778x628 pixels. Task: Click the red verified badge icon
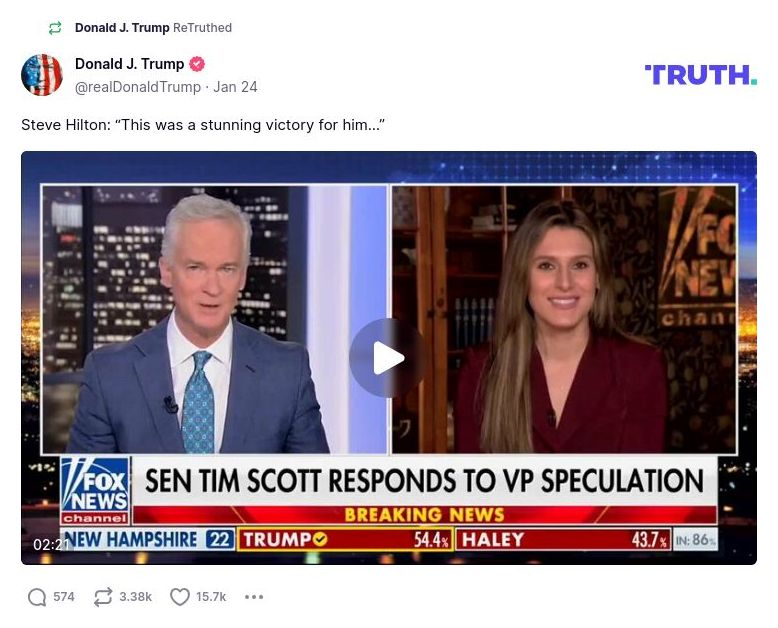coord(197,64)
